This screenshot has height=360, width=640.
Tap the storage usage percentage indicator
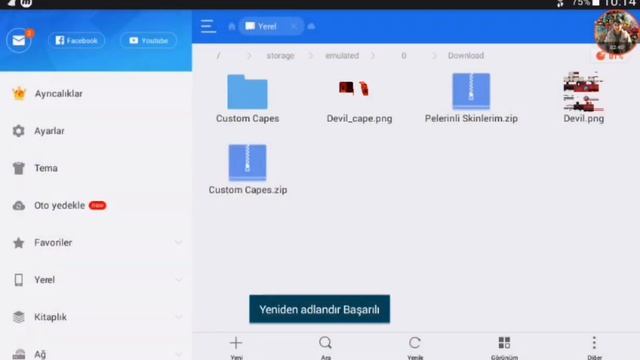pos(609,56)
